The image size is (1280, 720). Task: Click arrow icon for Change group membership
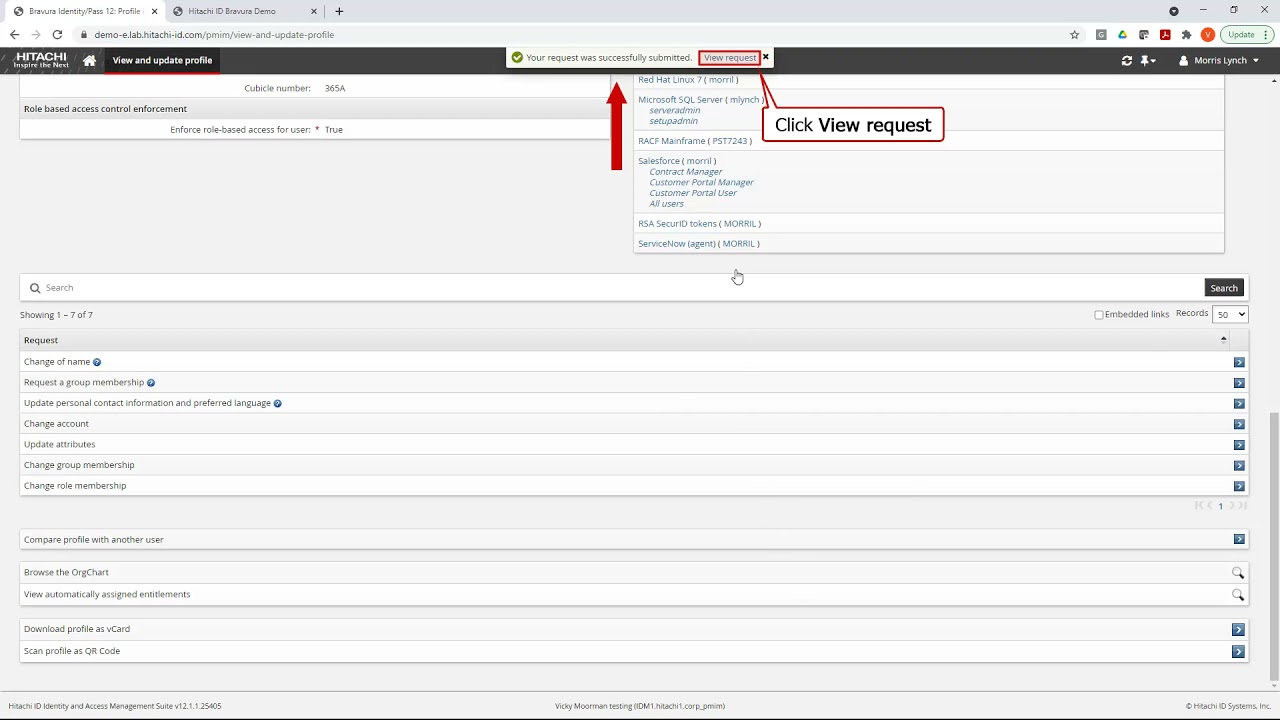click(1239, 465)
